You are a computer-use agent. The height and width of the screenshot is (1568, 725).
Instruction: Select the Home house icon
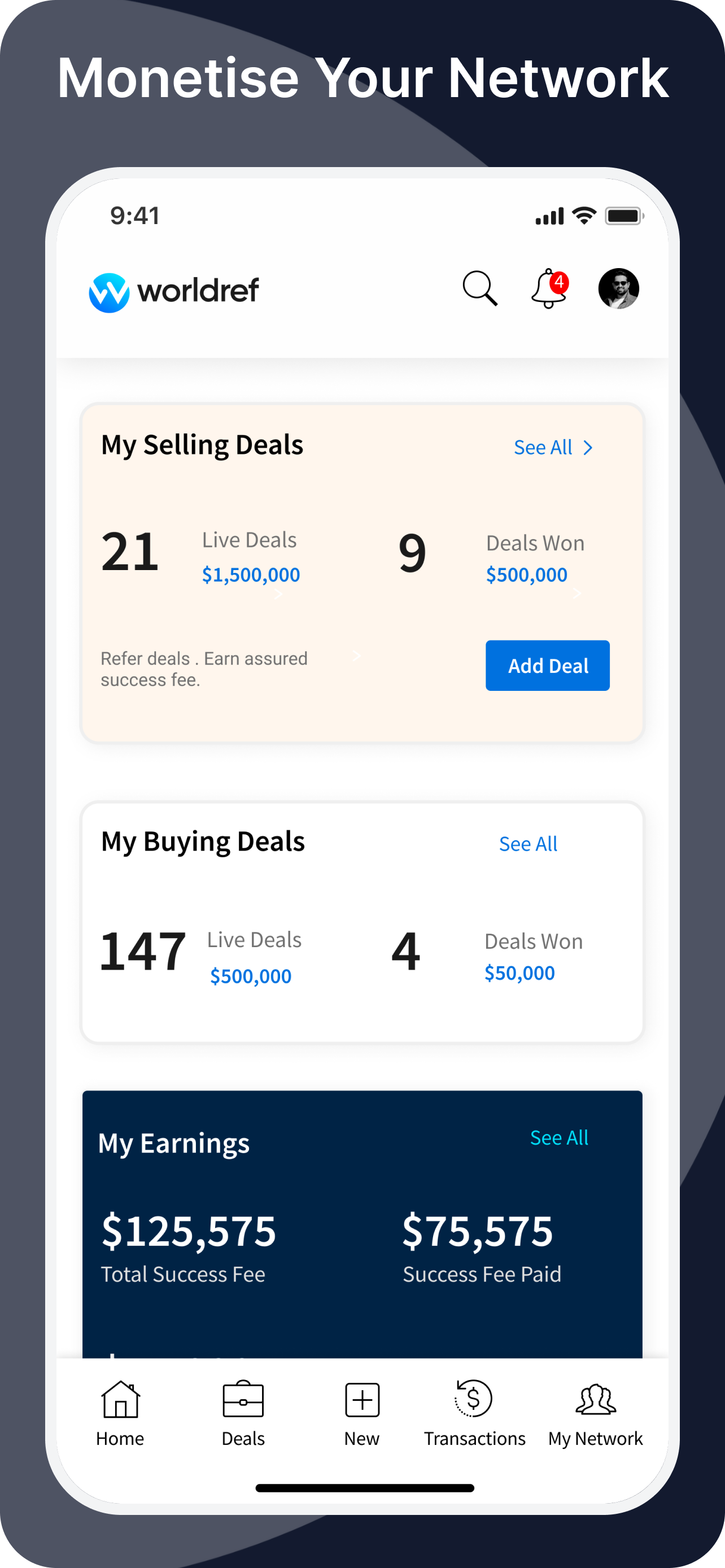(x=120, y=1399)
